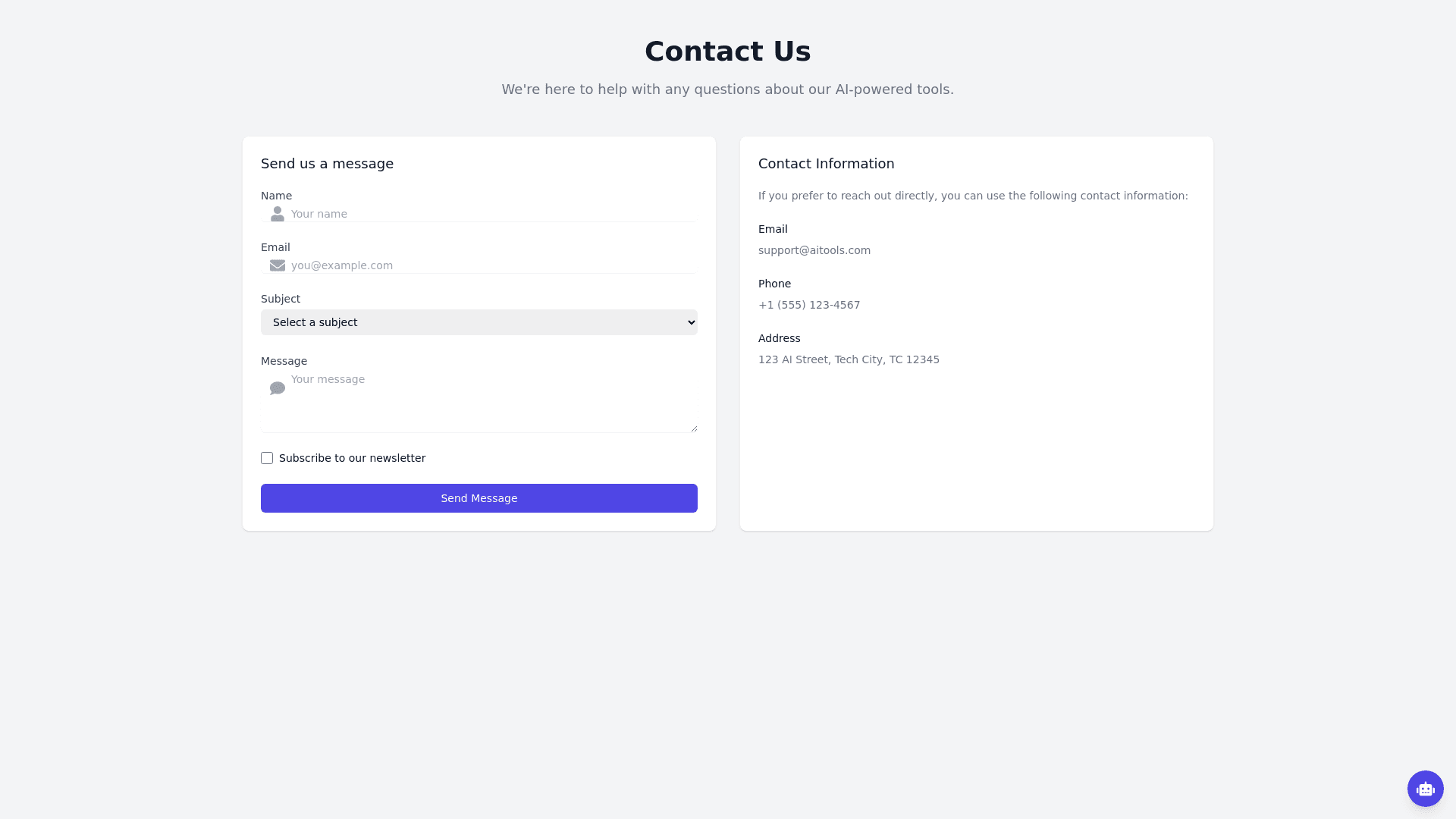
Task: Click the "Contact Information" heading
Action: [x=826, y=164]
